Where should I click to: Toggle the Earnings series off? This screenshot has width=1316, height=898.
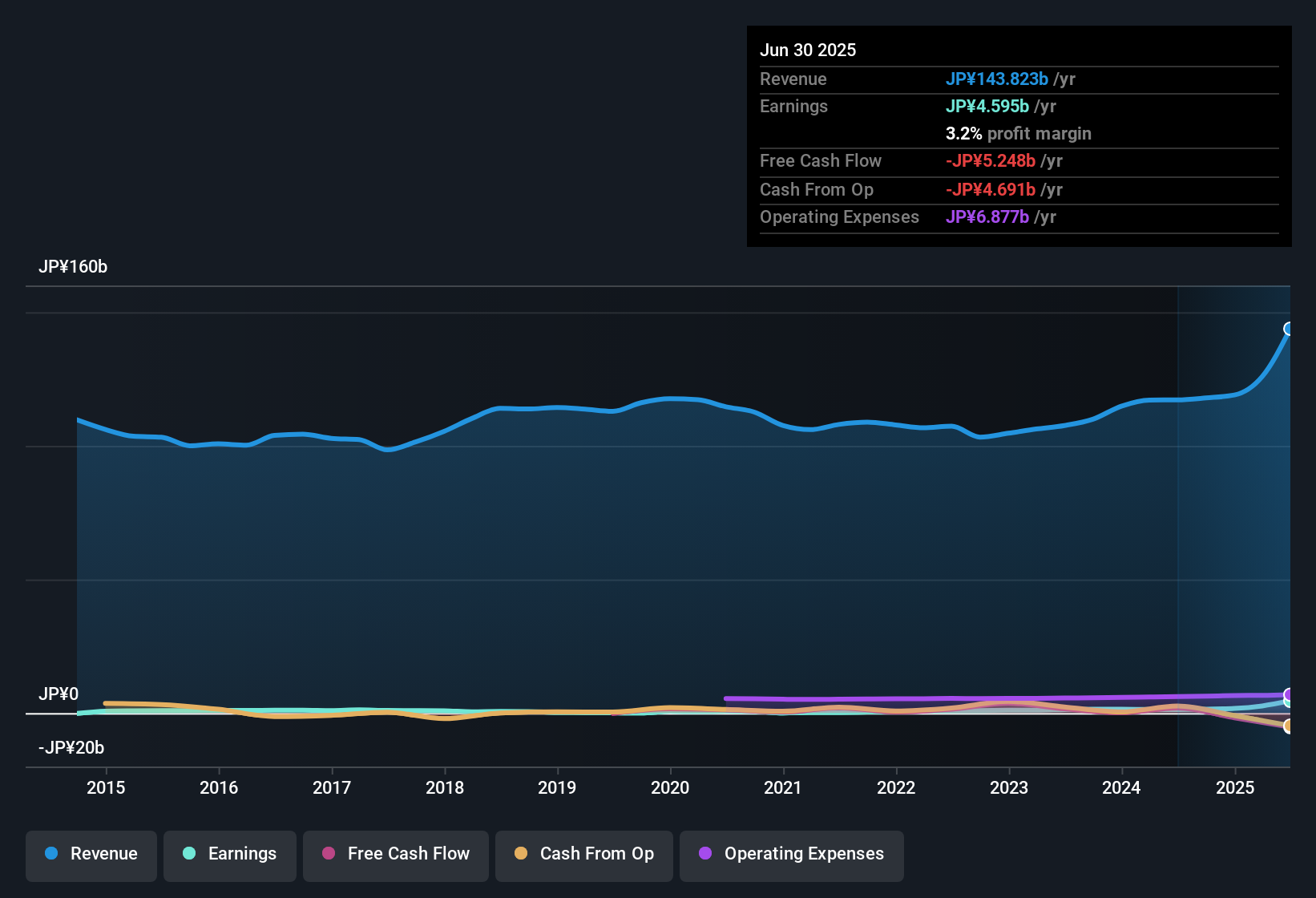click(230, 854)
